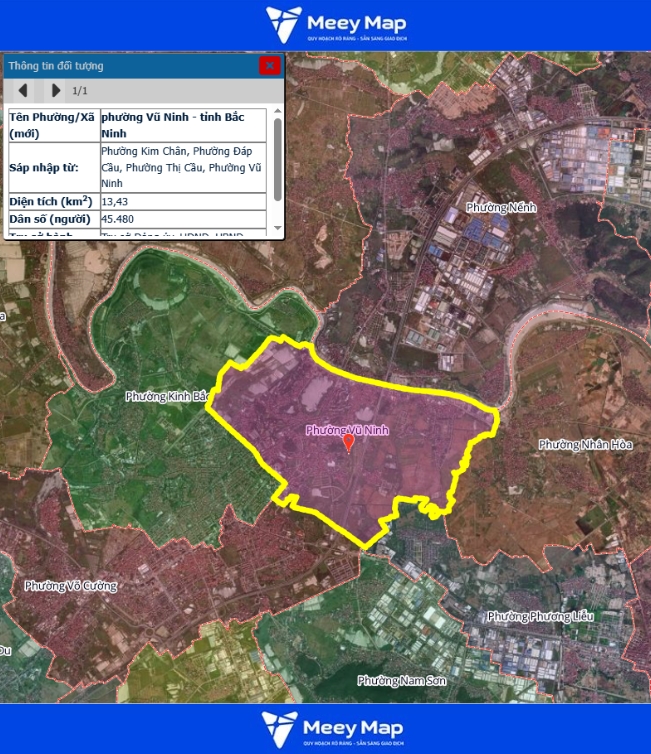Click the next record arrow in popup

click(55, 91)
